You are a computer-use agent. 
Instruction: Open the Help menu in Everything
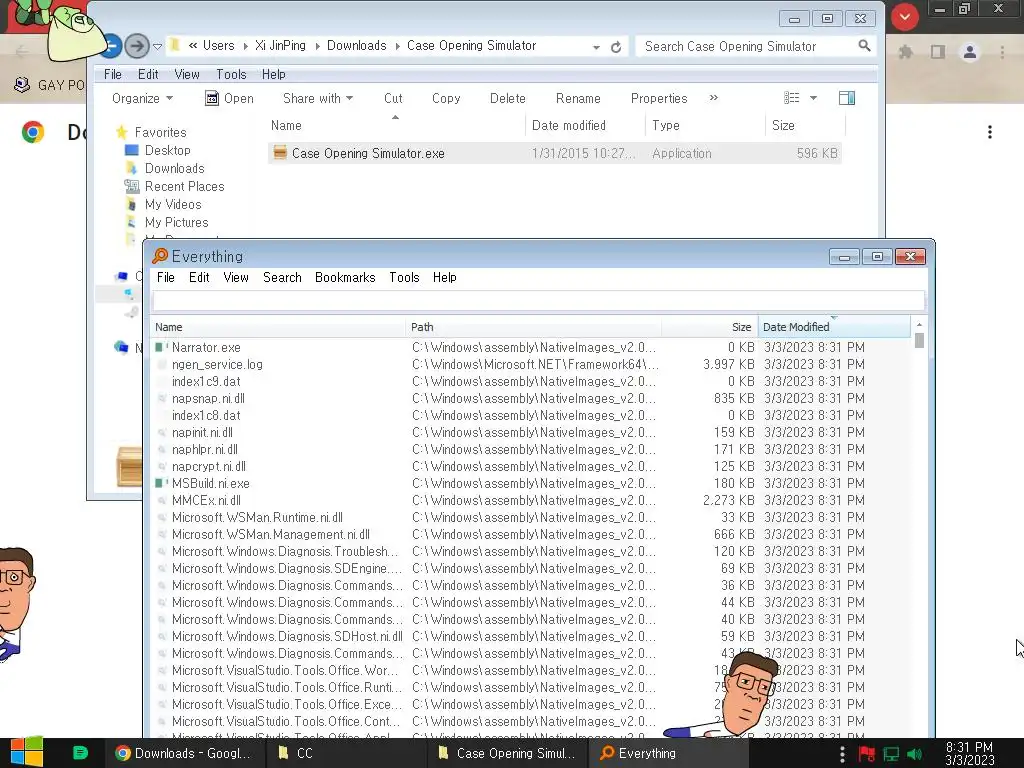click(x=445, y=277)
